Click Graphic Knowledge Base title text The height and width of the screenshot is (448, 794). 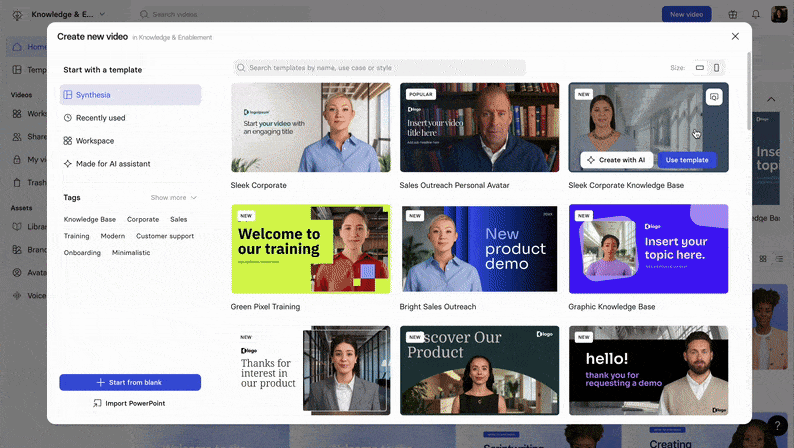[x=611, y=307]
